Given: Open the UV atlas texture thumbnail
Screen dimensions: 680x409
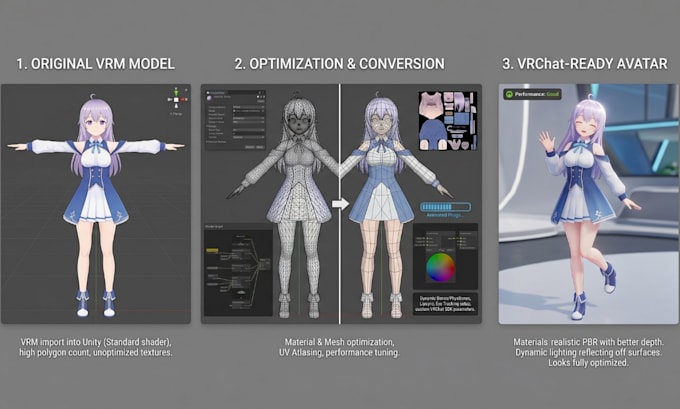Looking at the screenshot, I should tap(448, 121).
